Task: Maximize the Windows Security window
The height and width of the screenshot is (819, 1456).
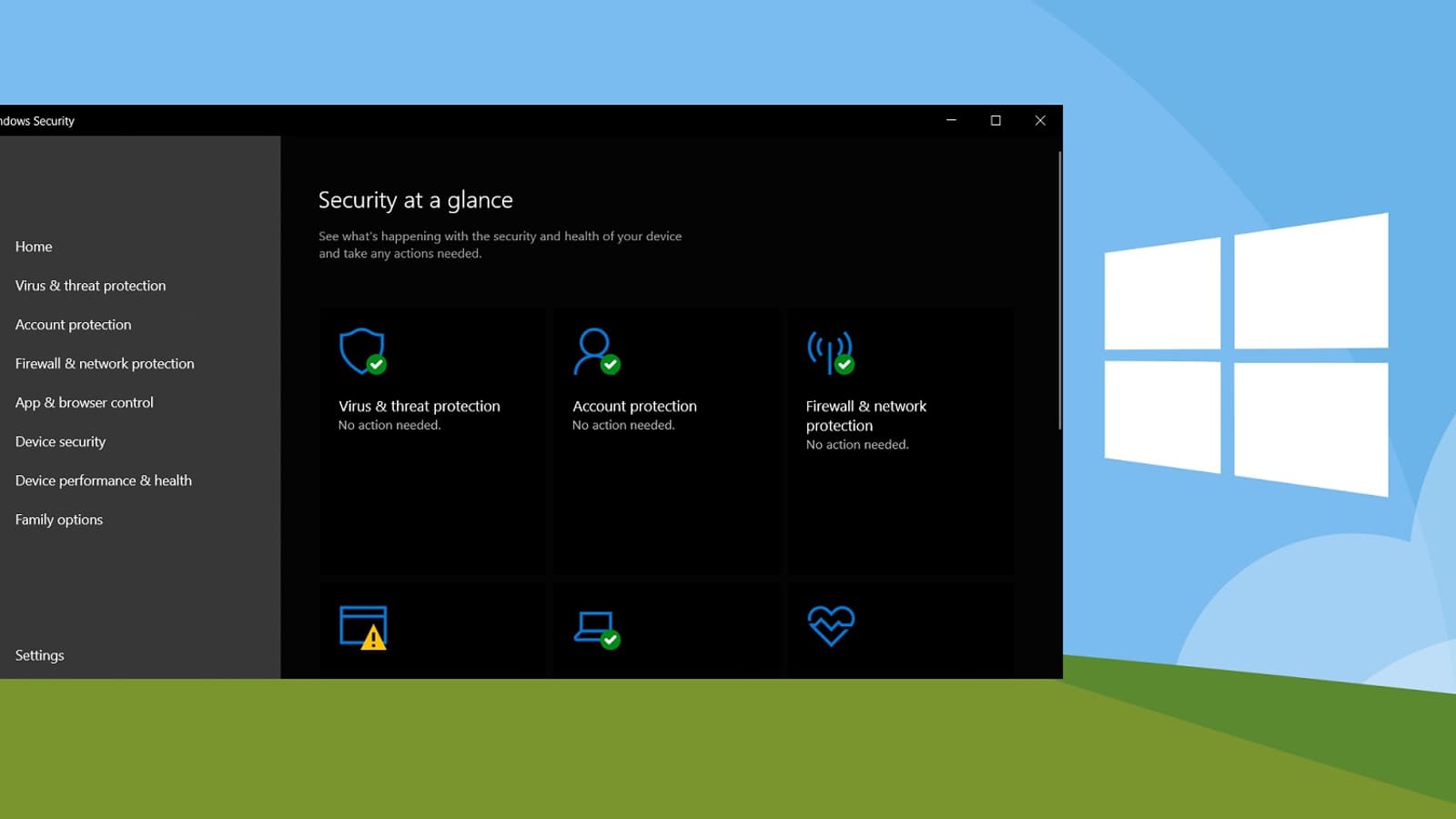Action: pyautogui.click(x=996, y=120)
